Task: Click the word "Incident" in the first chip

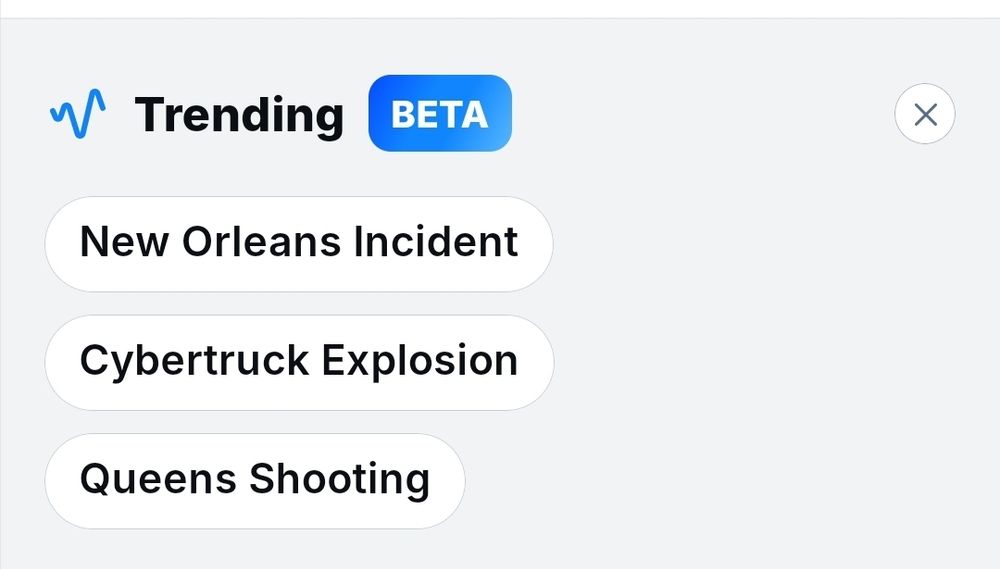Action: [x=436, y=242]
